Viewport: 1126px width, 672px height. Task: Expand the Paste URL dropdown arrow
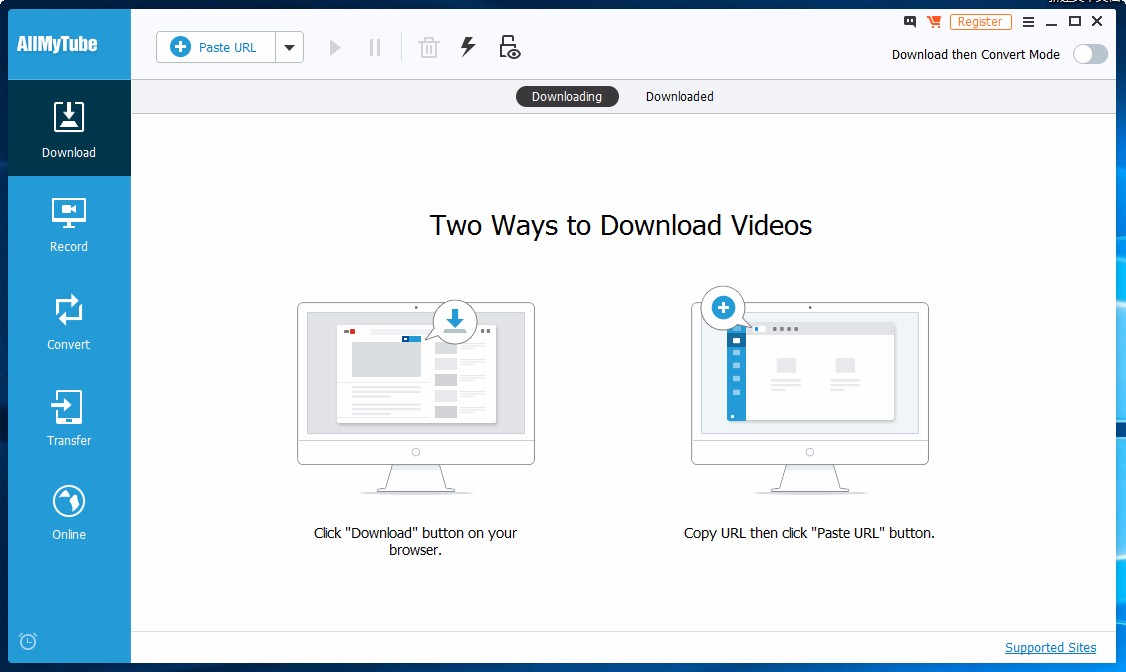[289, 47]
